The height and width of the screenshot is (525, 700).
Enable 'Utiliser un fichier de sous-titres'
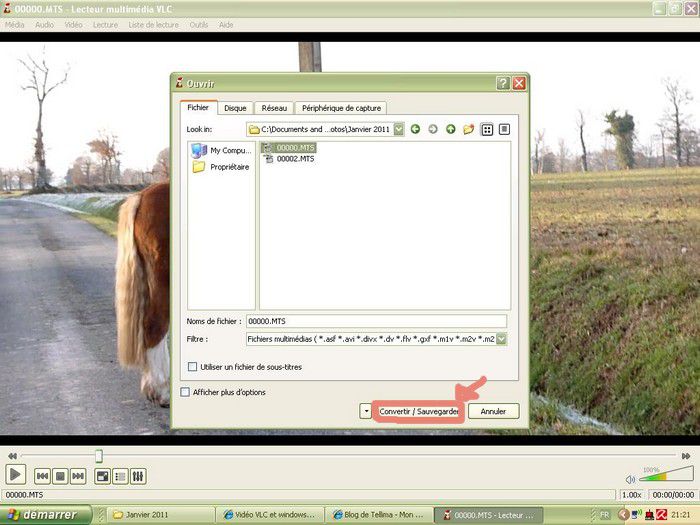tap(193, 367)
